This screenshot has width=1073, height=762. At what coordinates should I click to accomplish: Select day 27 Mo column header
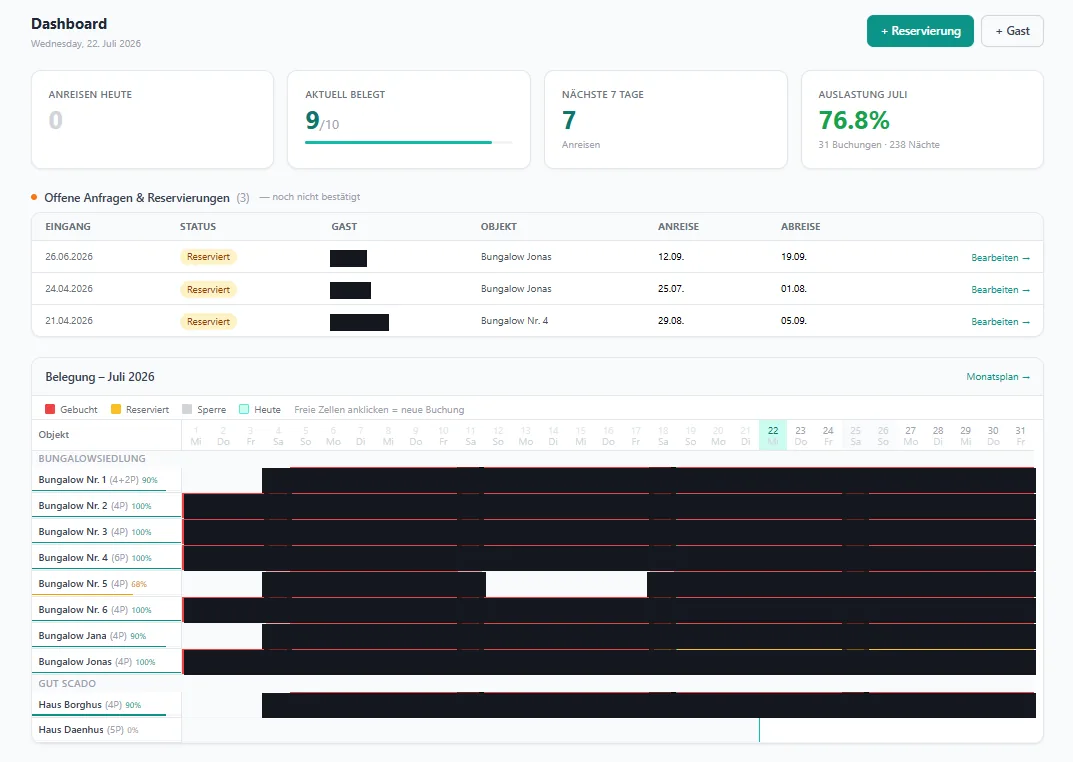tap(910, 436)
